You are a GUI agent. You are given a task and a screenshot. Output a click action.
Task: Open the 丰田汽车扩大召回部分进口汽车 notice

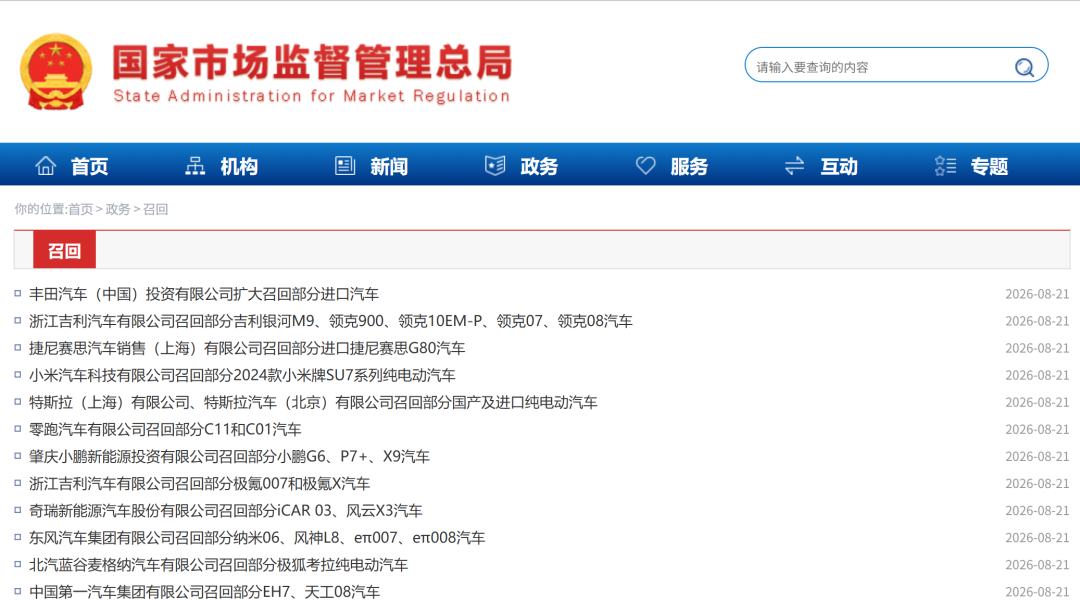coord(204,294)
